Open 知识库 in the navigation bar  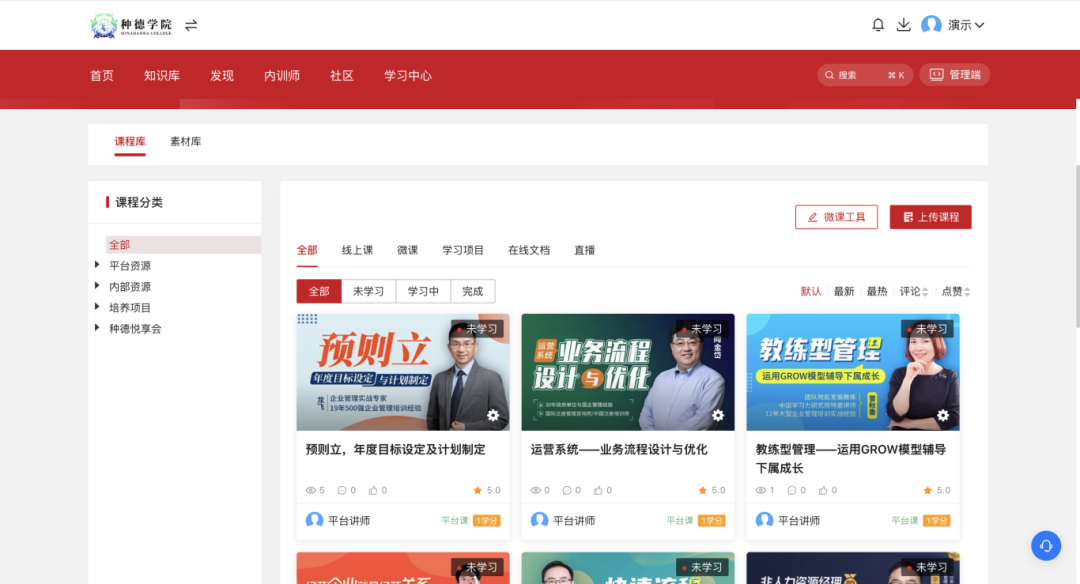[161, 76]
